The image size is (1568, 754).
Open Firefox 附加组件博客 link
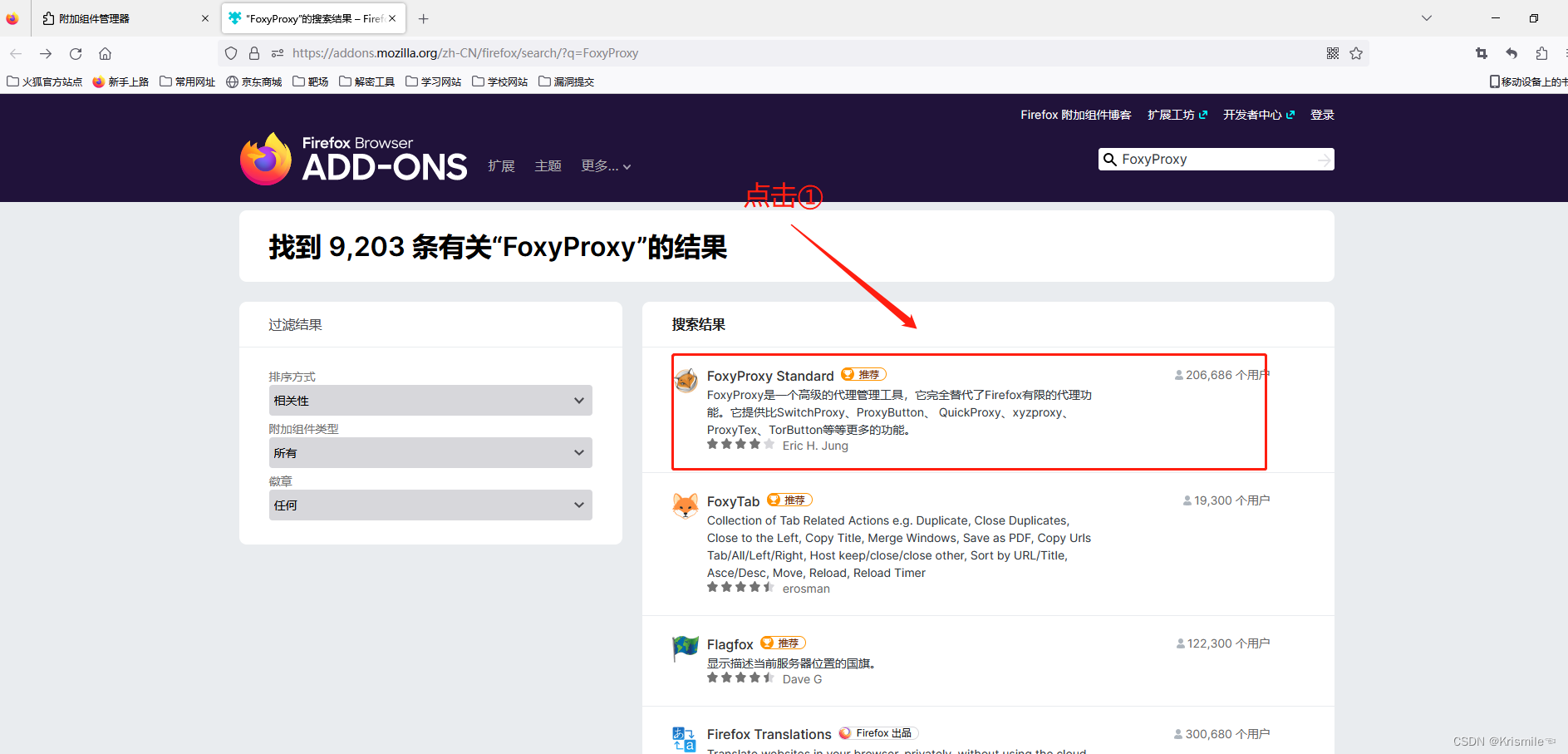(1076, 115)
